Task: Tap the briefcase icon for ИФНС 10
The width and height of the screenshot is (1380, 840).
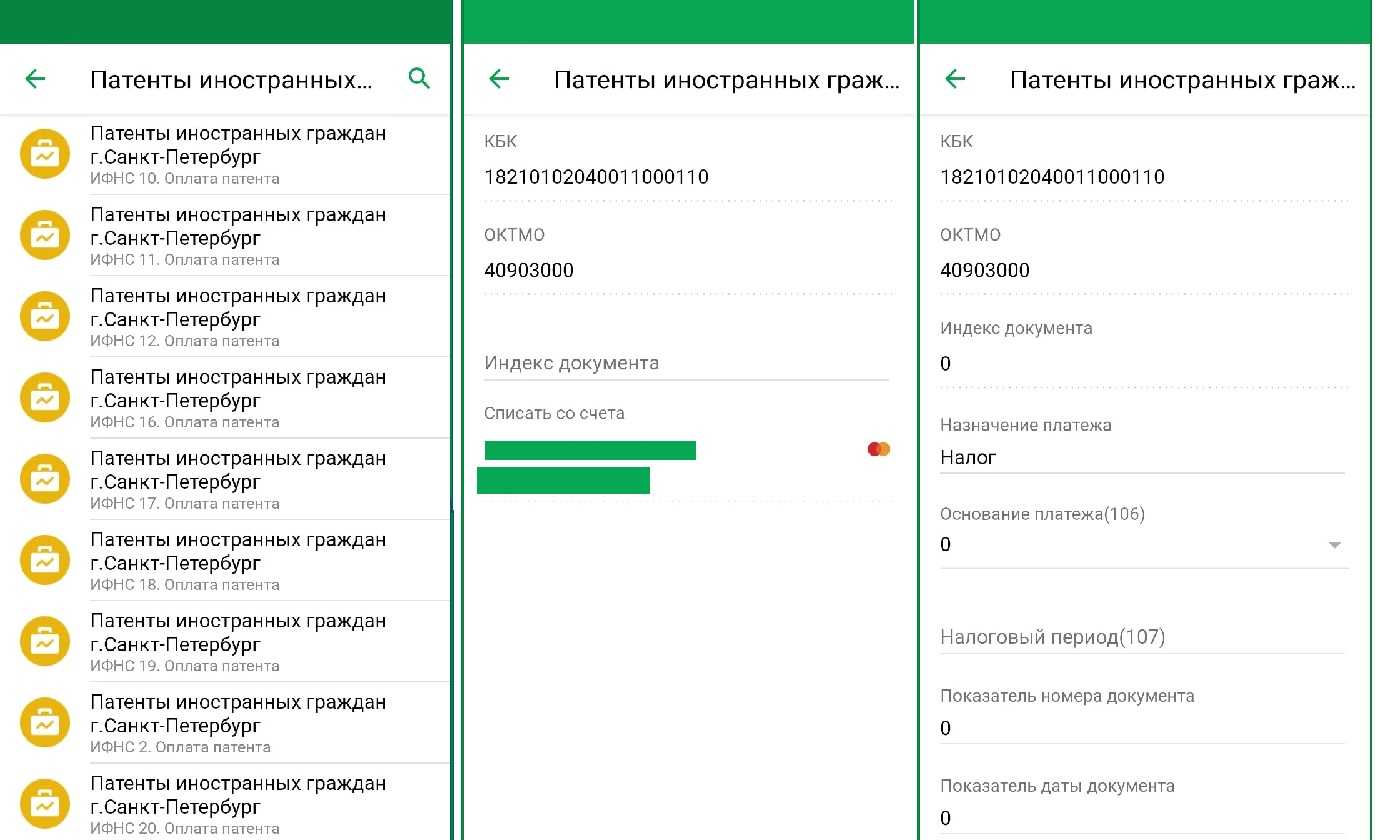Action: 45,154
